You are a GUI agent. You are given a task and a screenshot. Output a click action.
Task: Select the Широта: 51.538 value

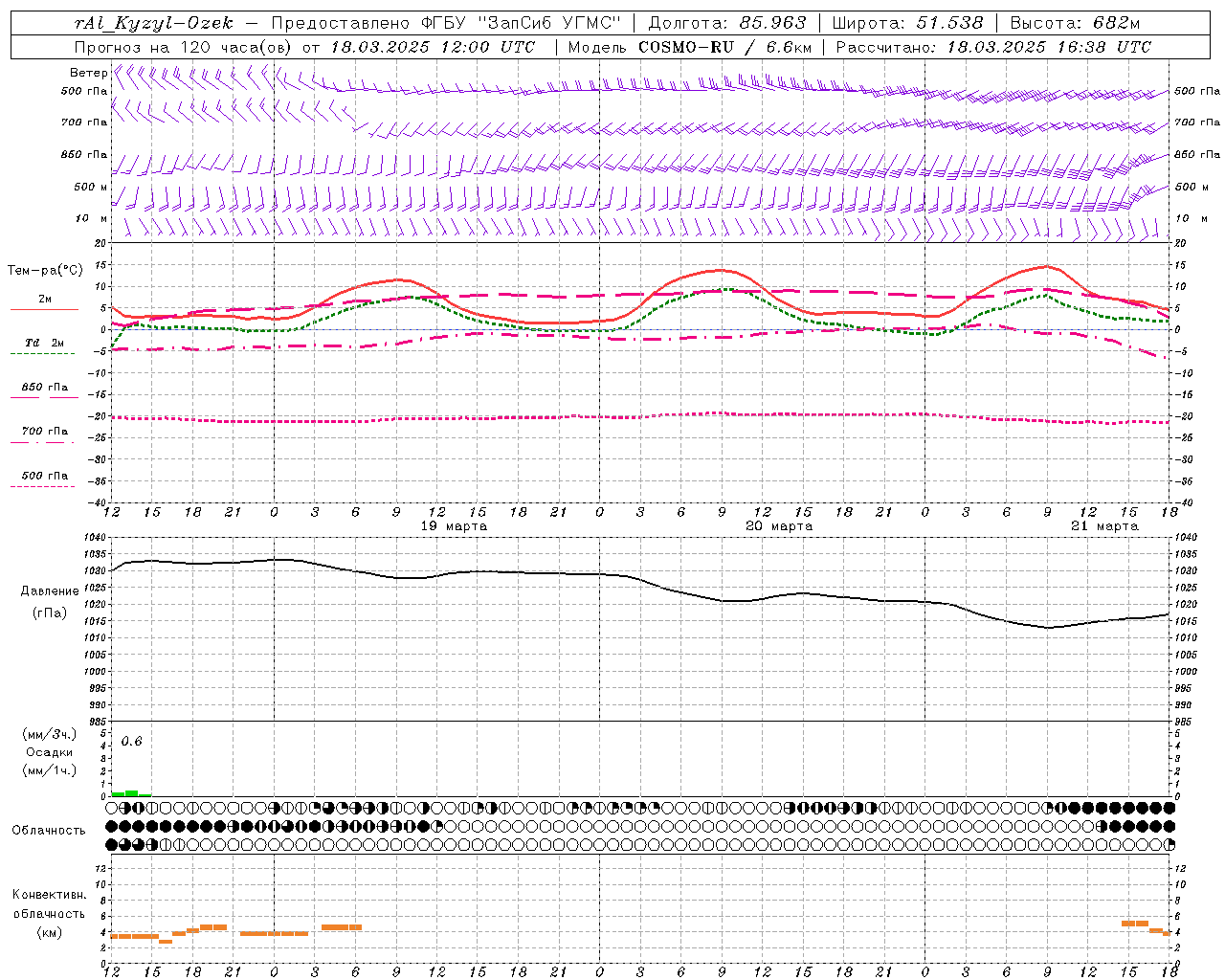click(x=907, y=23)
